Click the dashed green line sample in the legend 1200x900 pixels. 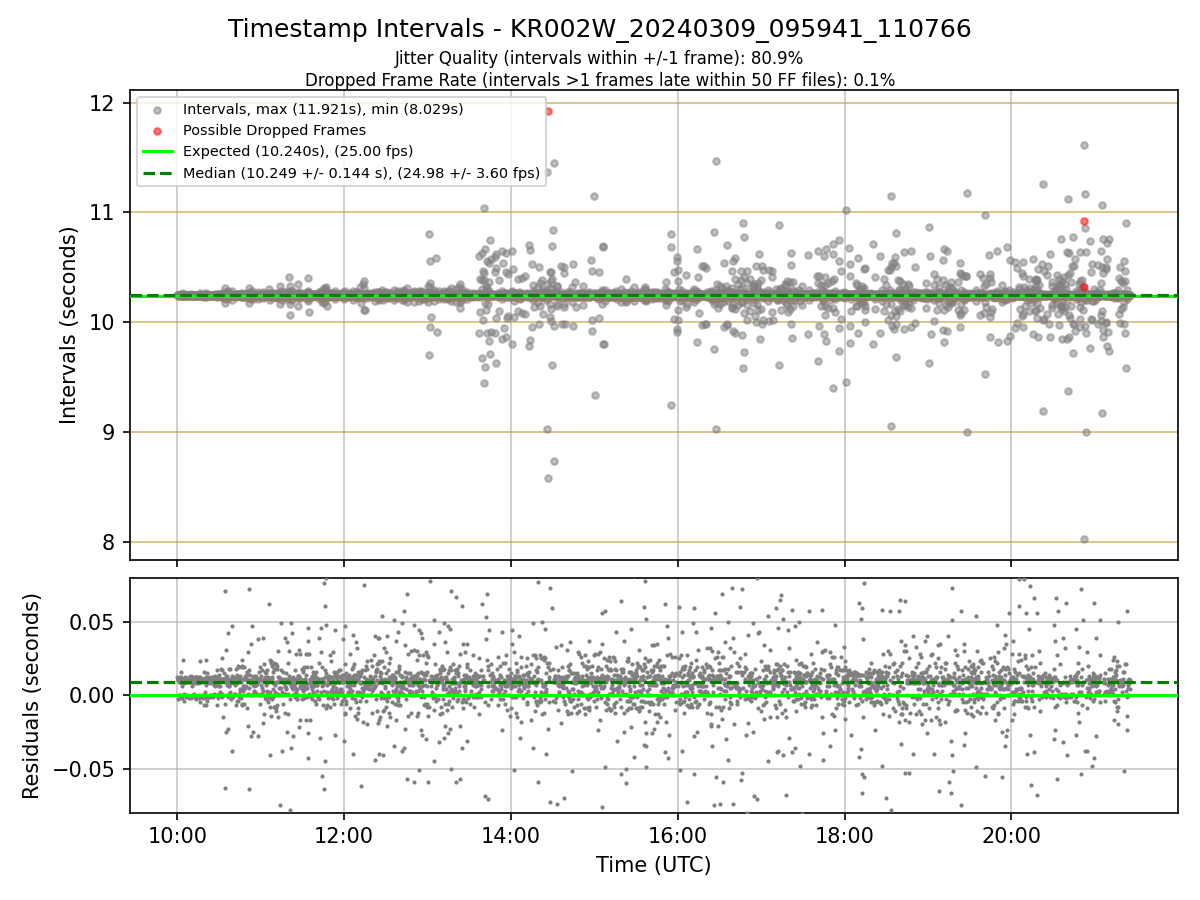[x=157, y=172]
